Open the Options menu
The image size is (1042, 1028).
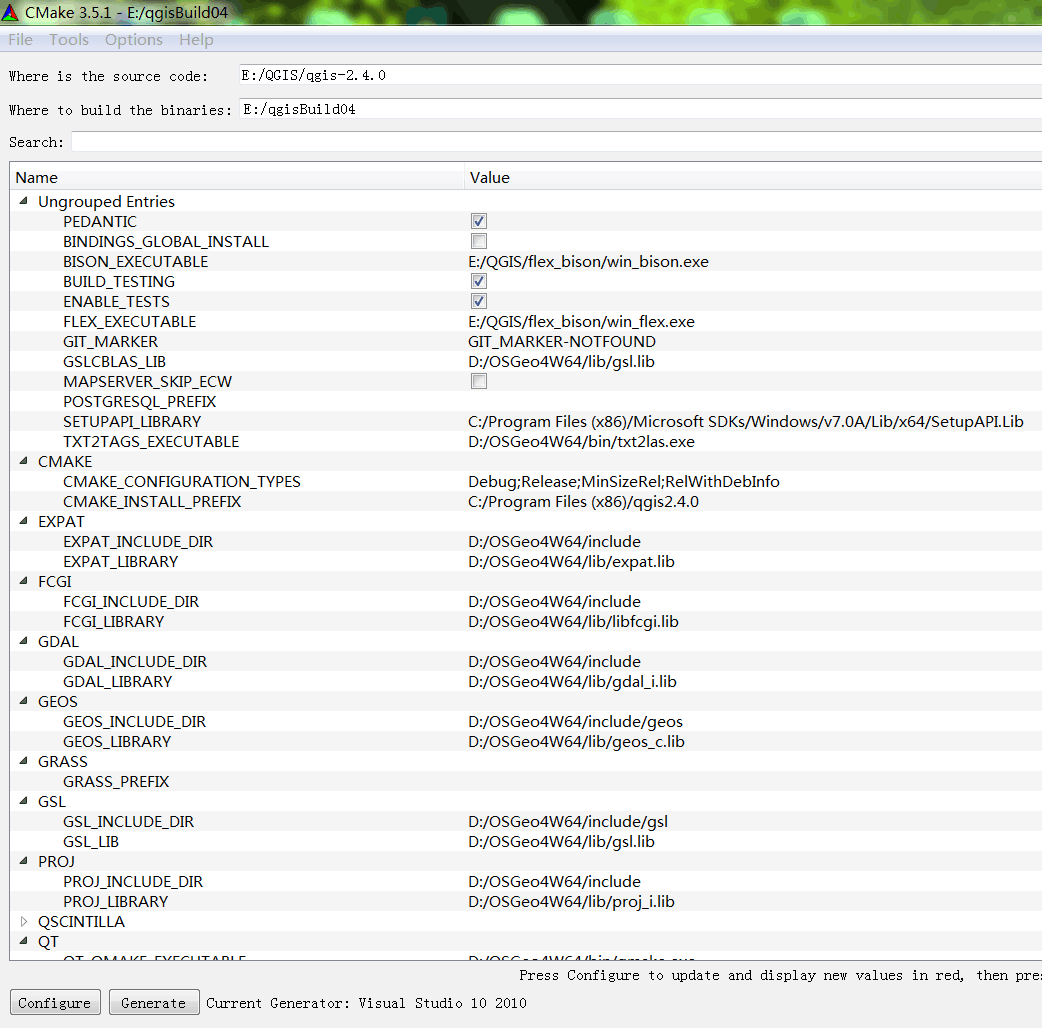tap(134, 40)
